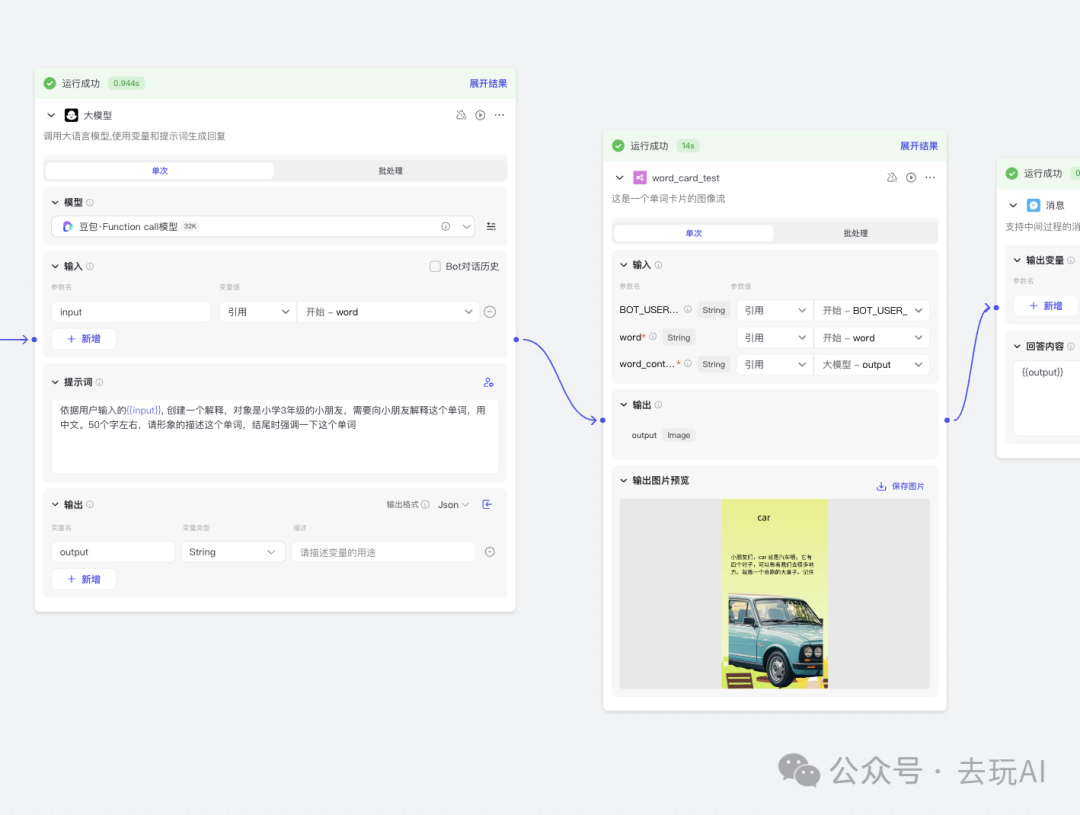1080x815 pixels.
Task: Switch to 批处理 tab in word_card_test
Action: tap(855, 234)
